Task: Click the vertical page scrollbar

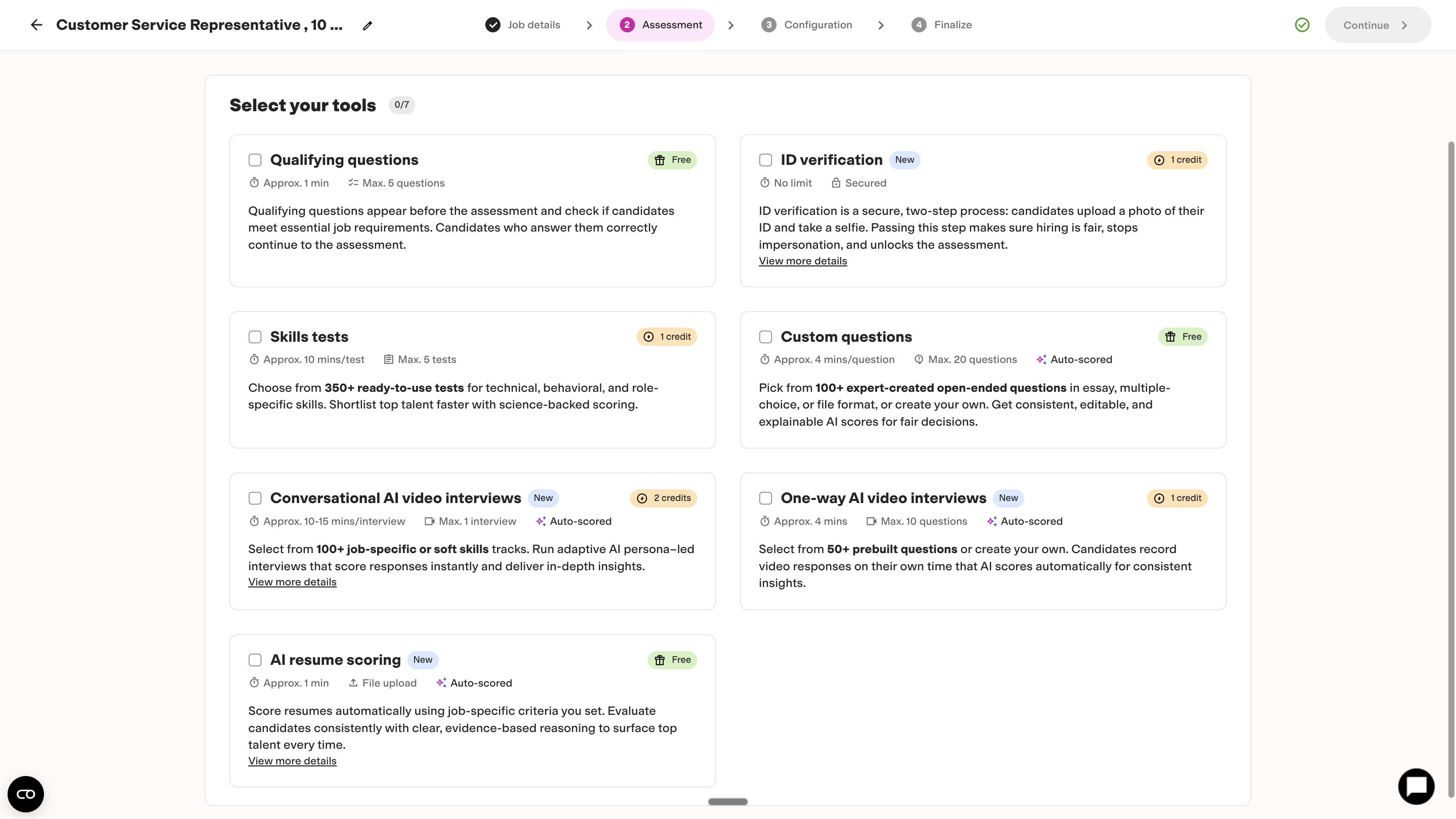Action: [1451, 469]
